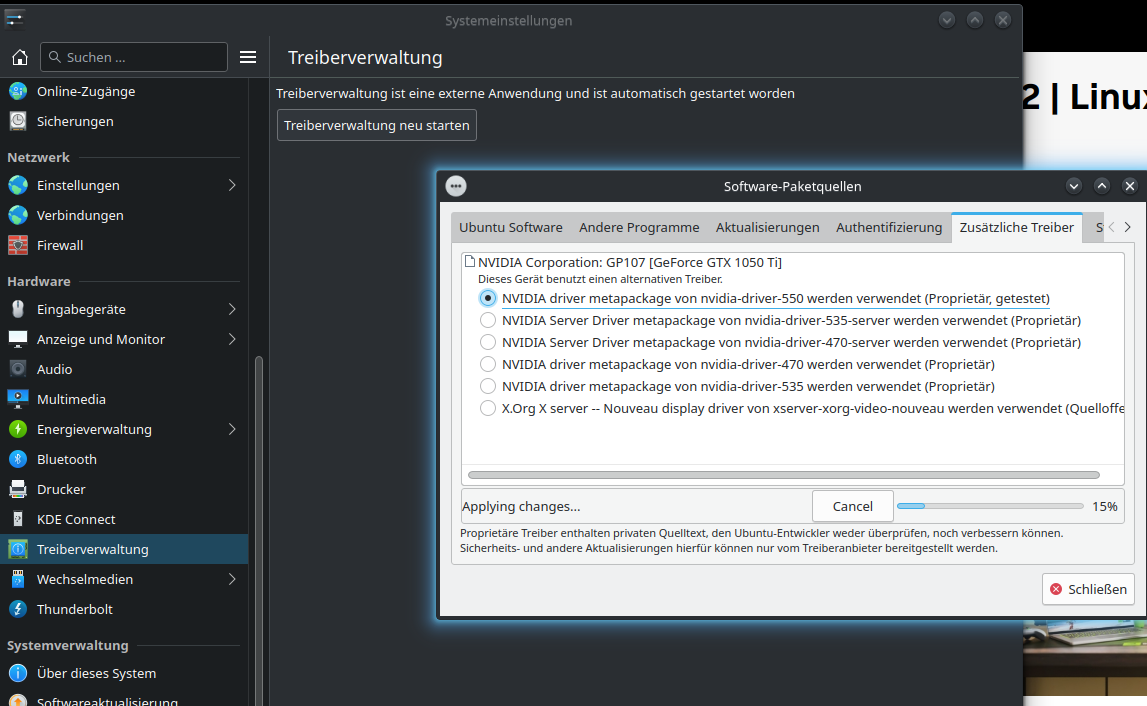Open Energieverwaltung green lightning icon

pos(18,429)
